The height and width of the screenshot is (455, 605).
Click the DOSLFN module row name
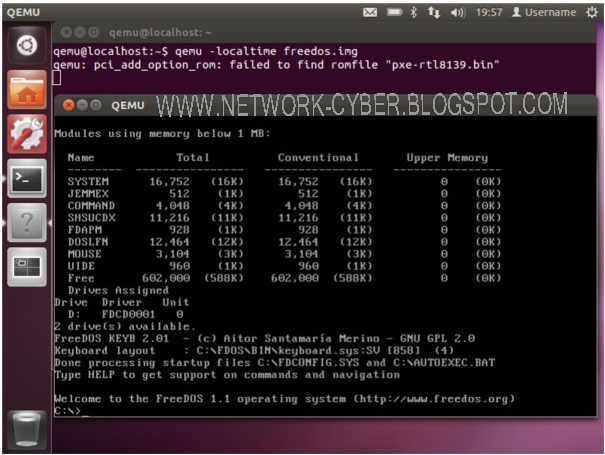[x=88, y=242]
